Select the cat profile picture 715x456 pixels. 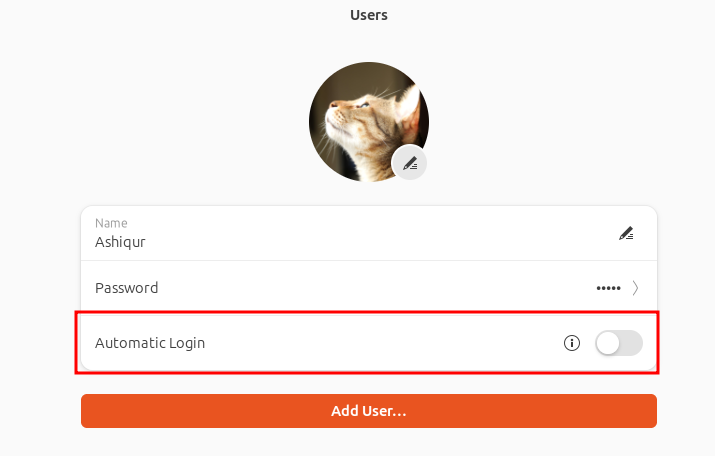coord(369,122)
